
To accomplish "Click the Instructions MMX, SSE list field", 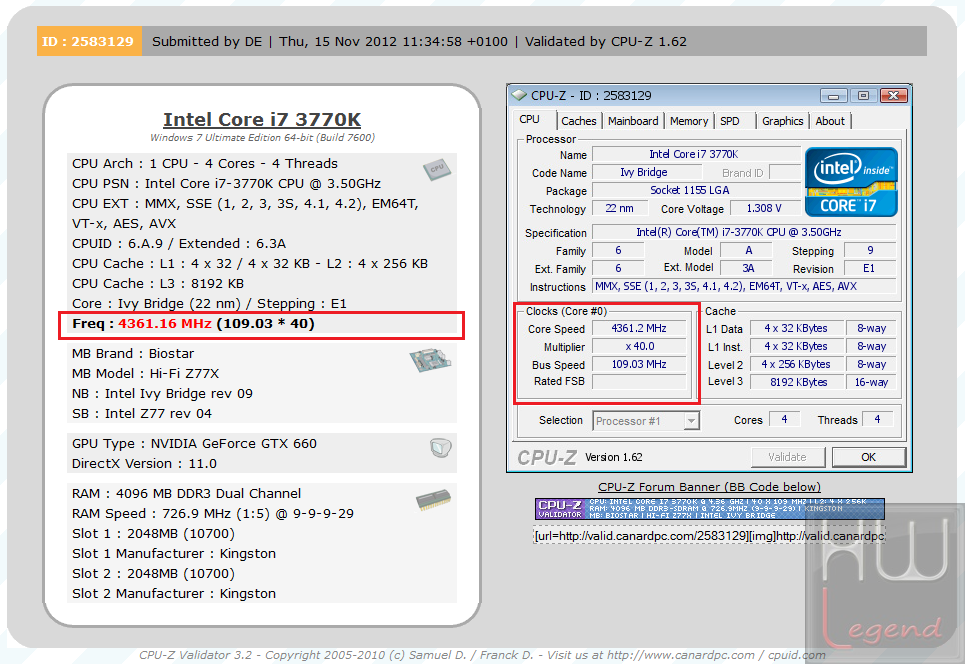I will (x=743, y=286).
